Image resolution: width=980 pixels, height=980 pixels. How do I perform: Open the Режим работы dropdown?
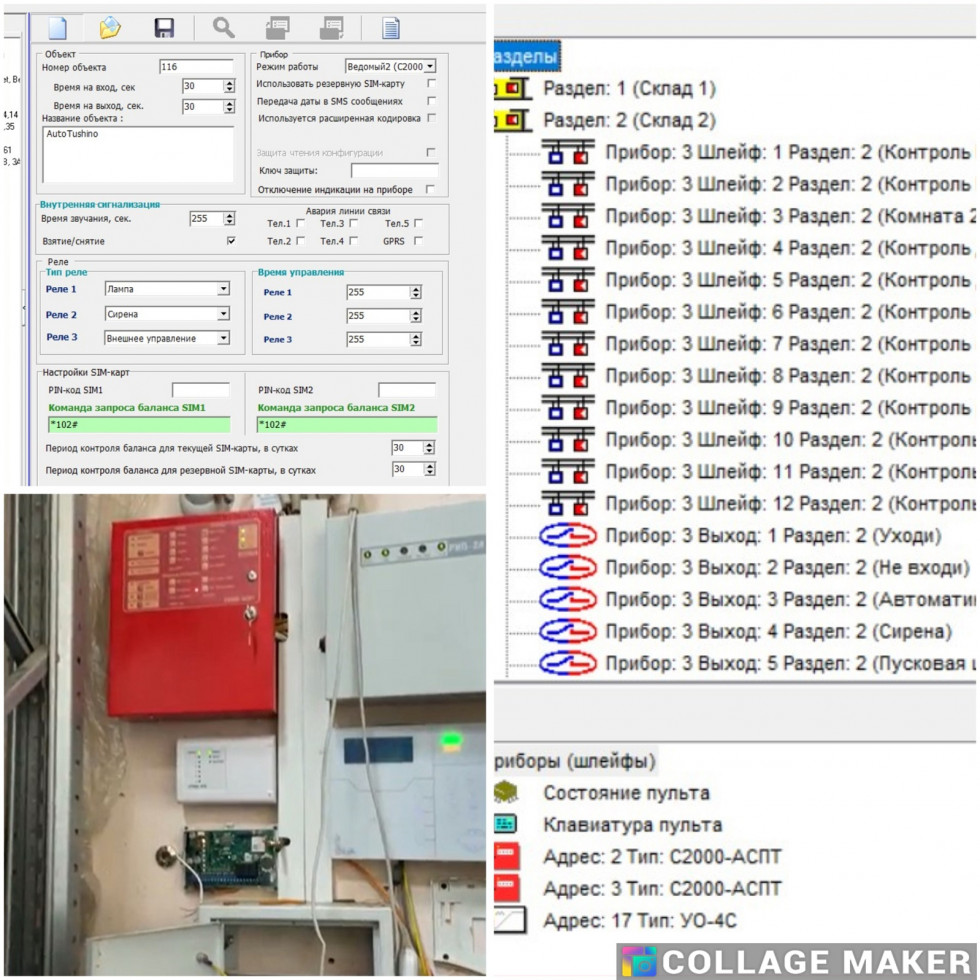click(x=430, y=66)
